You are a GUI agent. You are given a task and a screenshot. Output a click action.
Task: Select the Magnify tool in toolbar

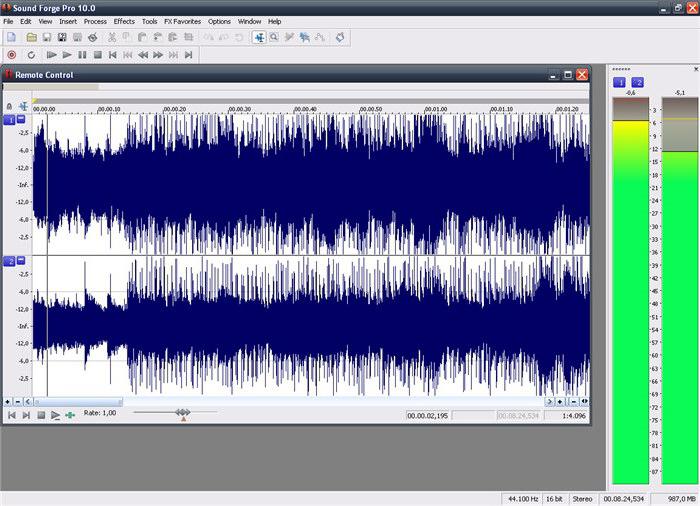click(274, 37)
